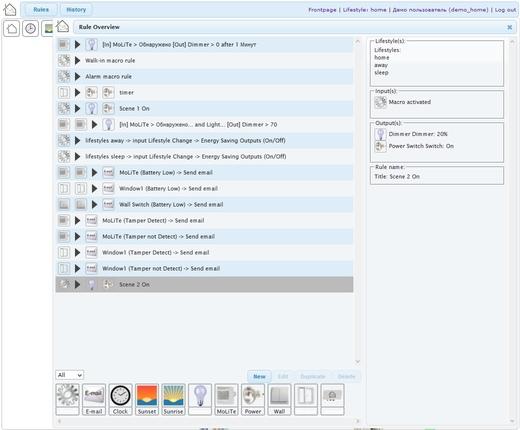Image resolution: width=520 pixels, height=430 pixels.
Task: Select the Wall switch palette icon
Action: pos(279,395)
